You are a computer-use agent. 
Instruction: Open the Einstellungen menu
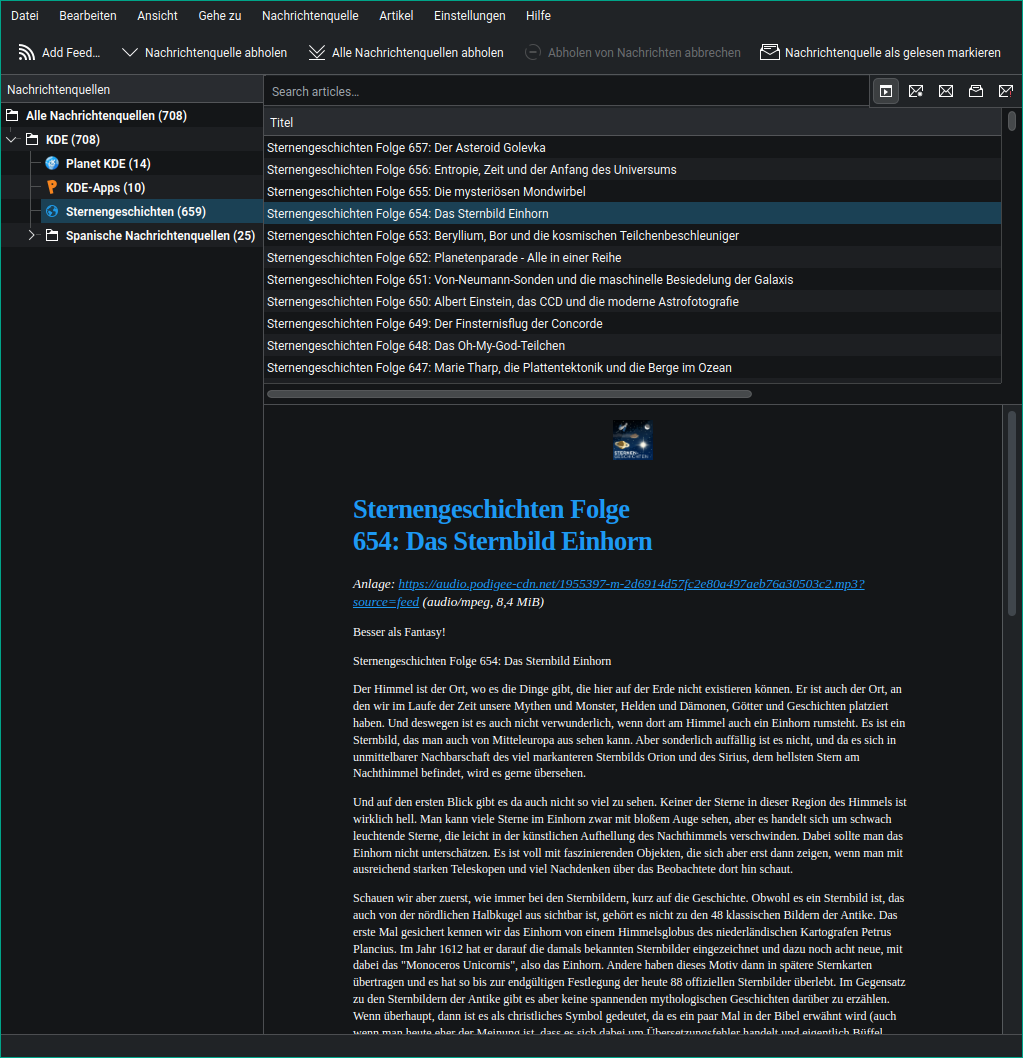(x=469, y=16)
